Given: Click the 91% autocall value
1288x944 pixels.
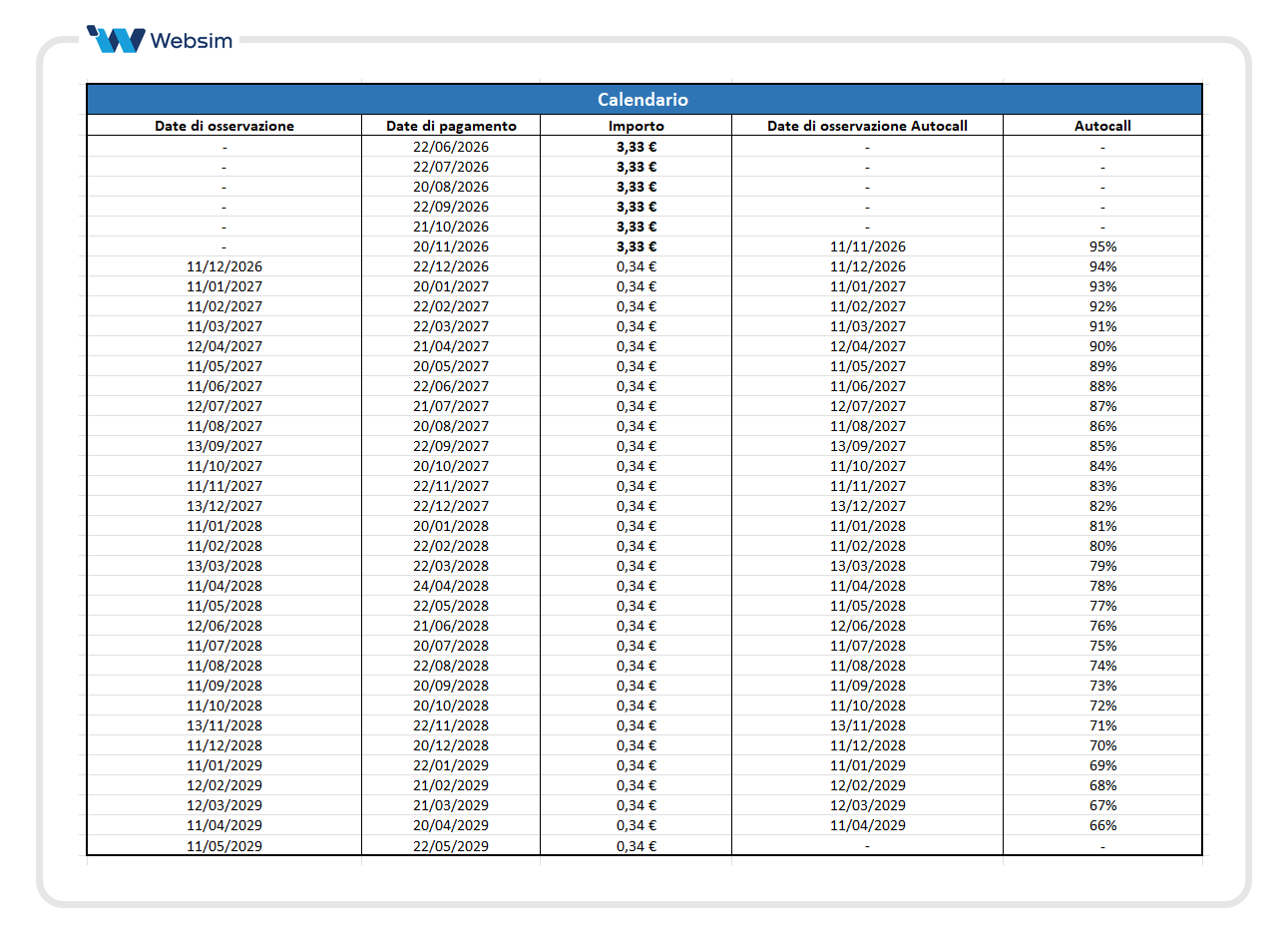Looking at the screenshot, I should tap(1102, 326).
